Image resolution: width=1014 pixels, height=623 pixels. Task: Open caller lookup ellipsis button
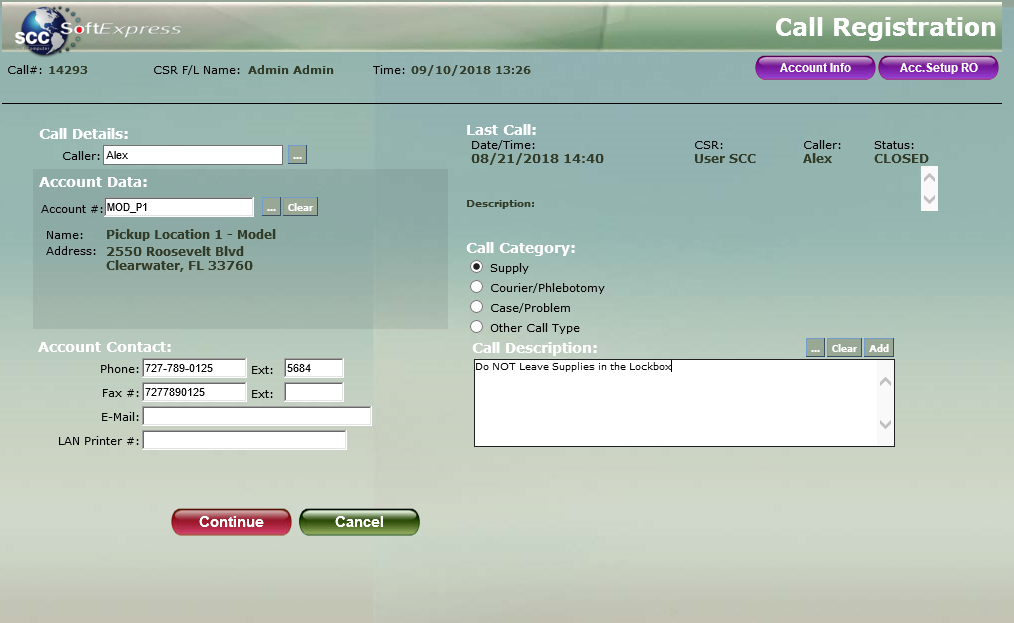click(x=298, y=155)
